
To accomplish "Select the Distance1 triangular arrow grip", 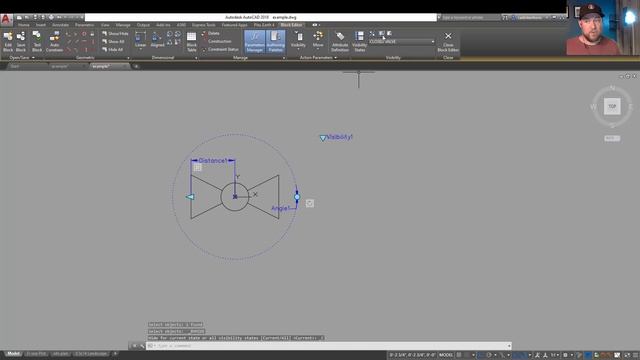I will (190, 197).
